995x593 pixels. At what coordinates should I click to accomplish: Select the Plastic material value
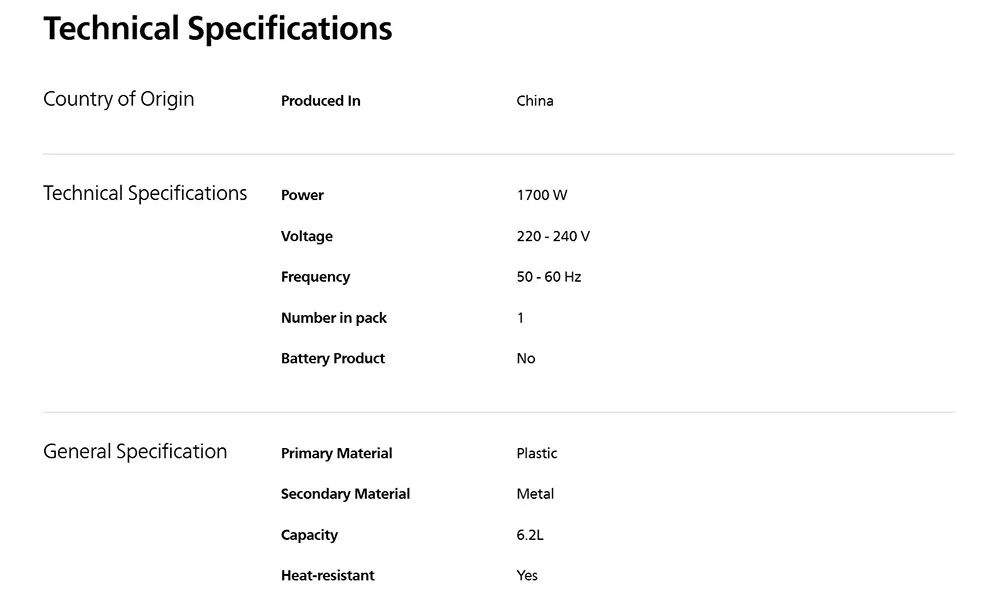(537, 453)
